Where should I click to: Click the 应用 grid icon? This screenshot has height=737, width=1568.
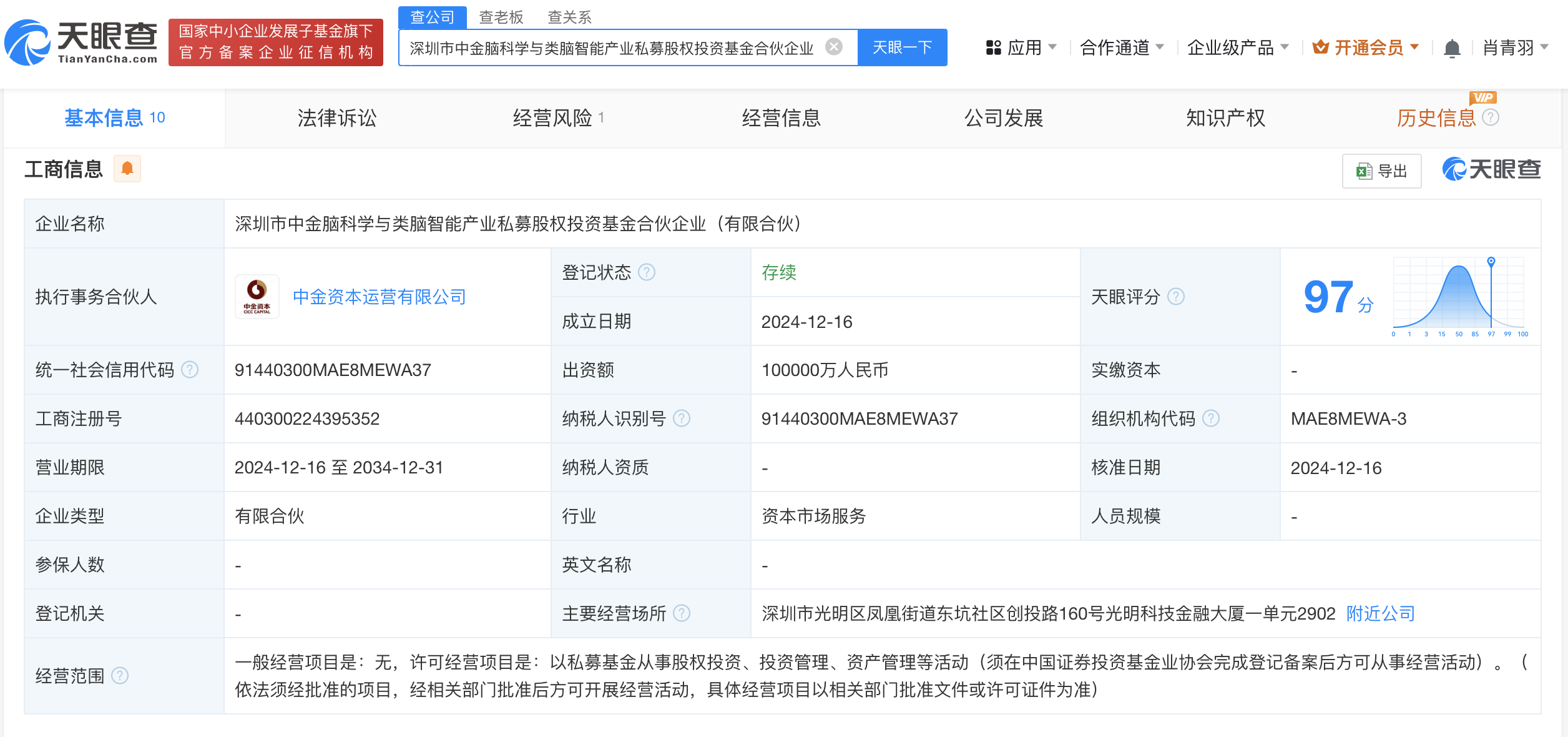tap(994, 47)
